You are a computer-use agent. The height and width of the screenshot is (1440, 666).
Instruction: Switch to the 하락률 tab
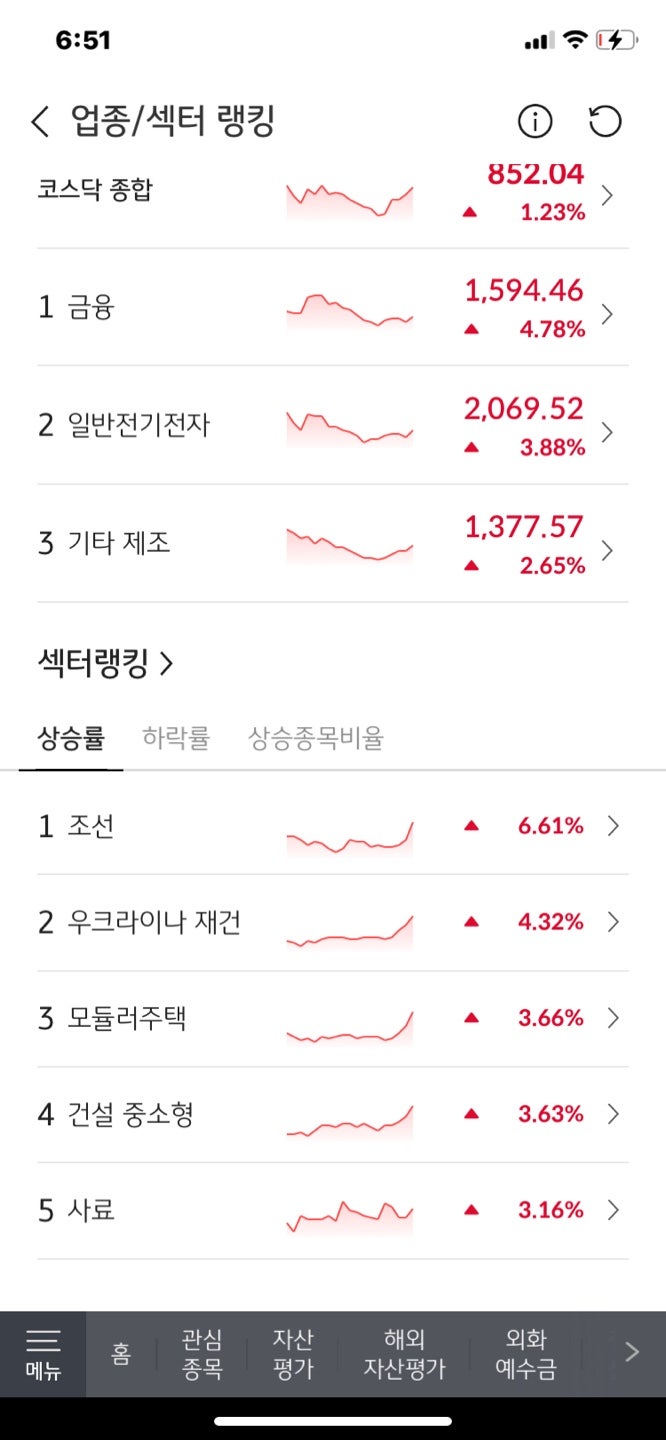[x=176, y=738]
